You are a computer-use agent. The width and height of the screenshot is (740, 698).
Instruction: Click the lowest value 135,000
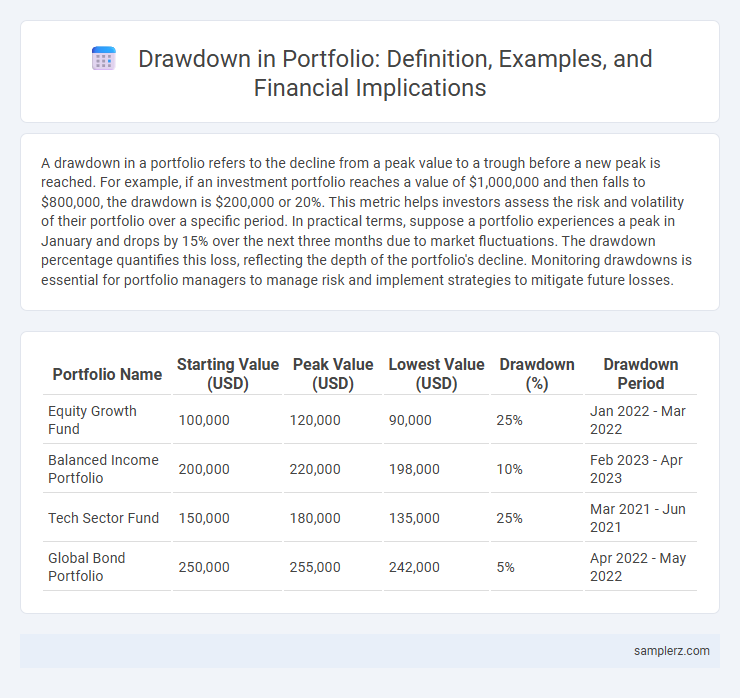click(x=414, y=518)
